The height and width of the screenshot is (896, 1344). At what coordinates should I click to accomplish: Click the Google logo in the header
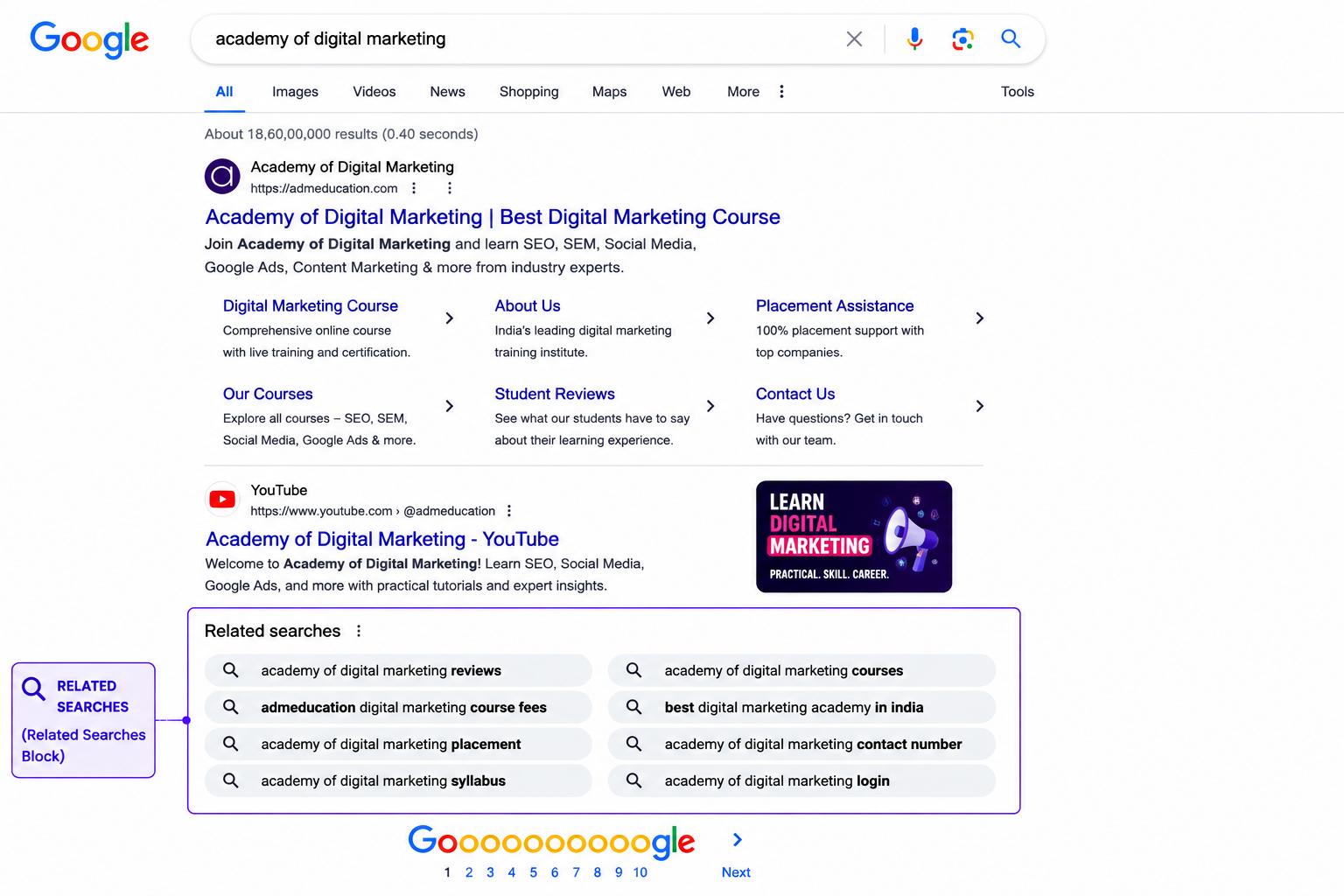click(89, 39)
